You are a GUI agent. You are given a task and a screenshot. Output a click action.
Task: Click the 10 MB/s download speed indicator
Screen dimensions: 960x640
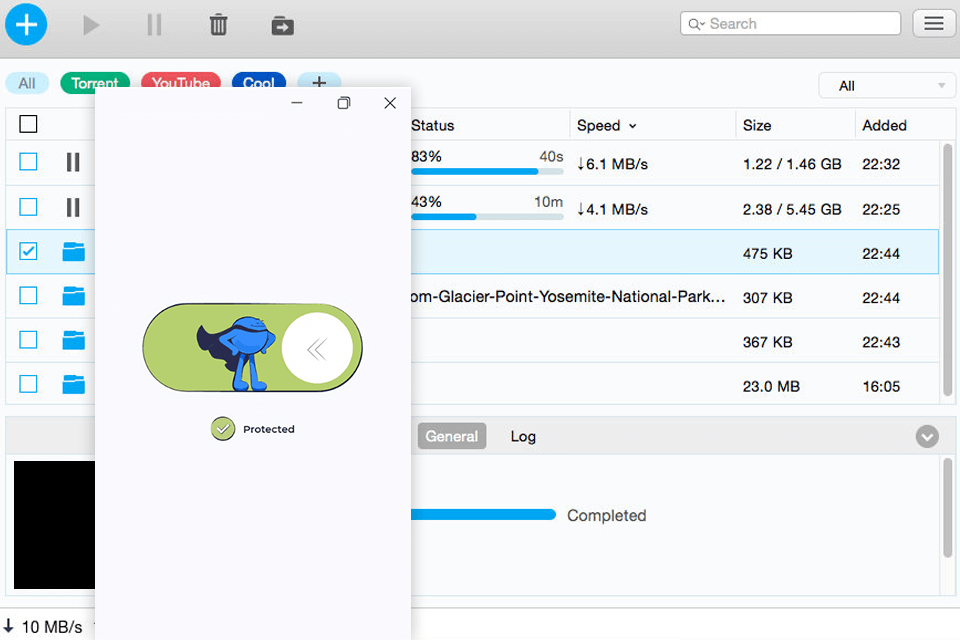click(x=43, y=627)
